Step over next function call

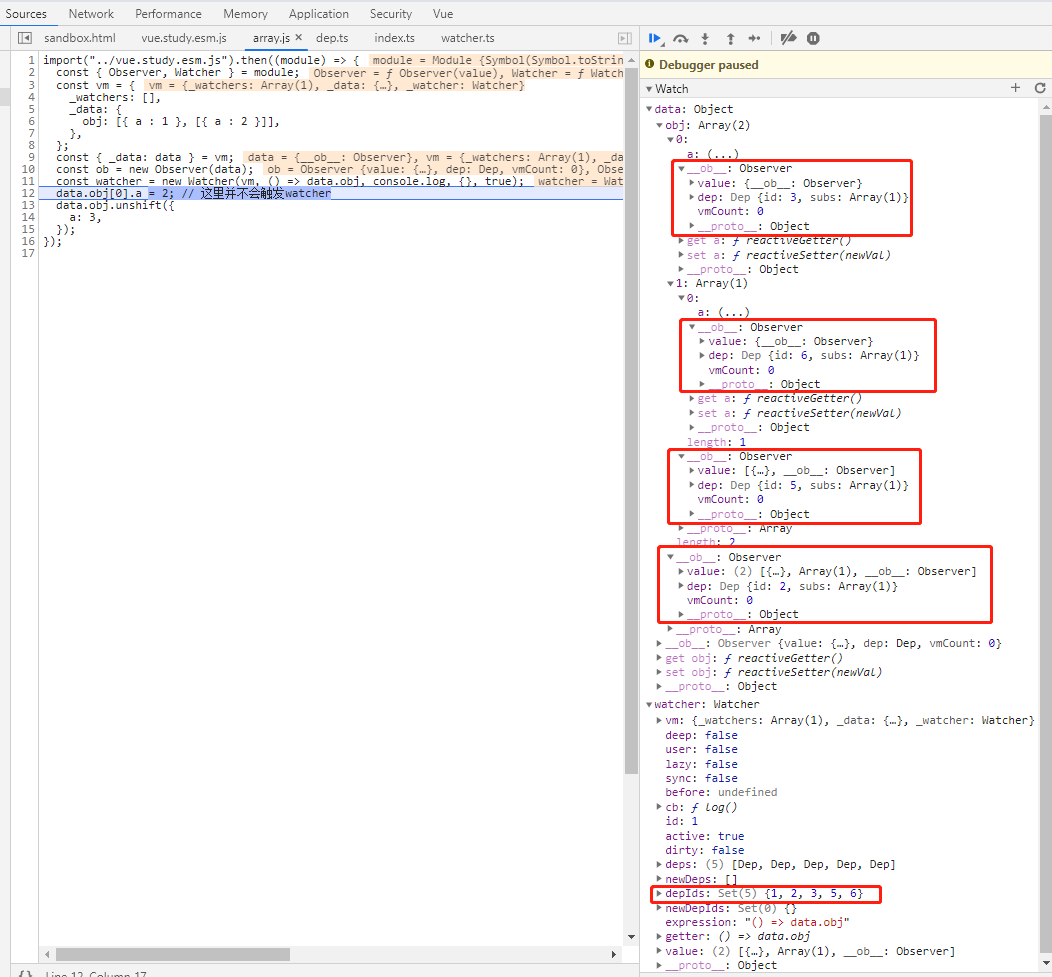[681, 38]
